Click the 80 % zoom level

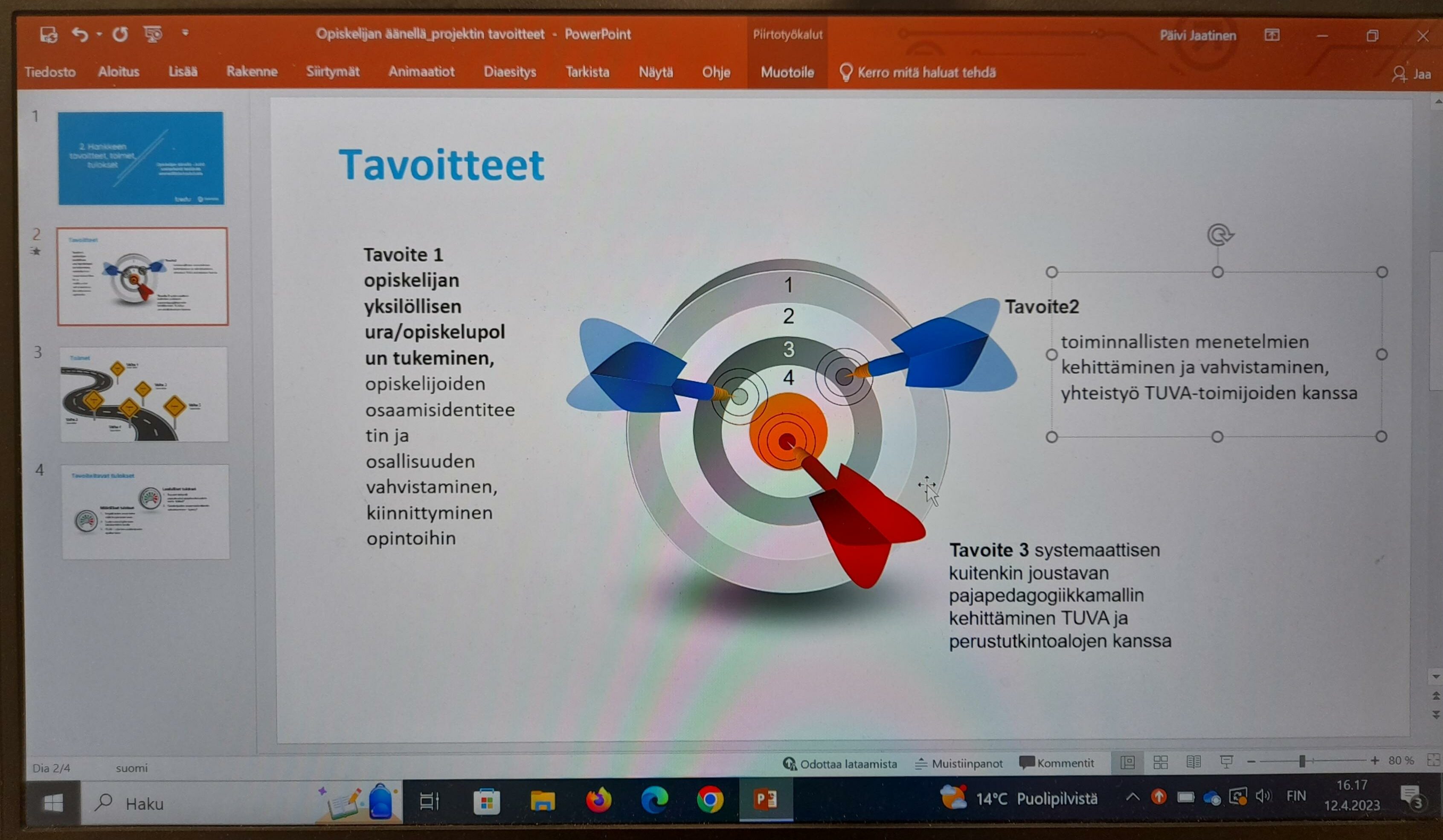(x=1401, y=760)
